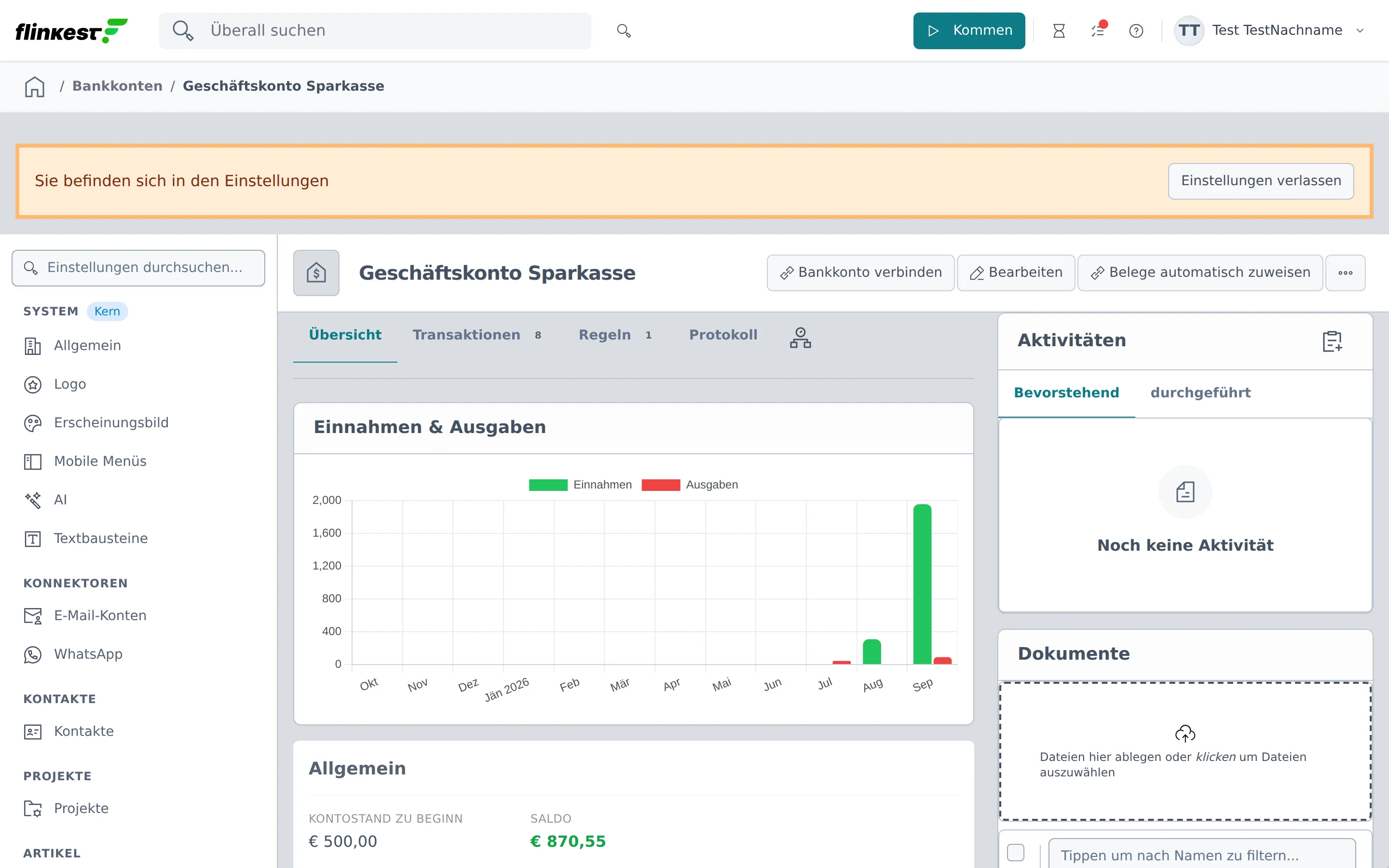Open advanced search icon next to the search bar
Screen dimensions: 1389x868
click(624, 30)
